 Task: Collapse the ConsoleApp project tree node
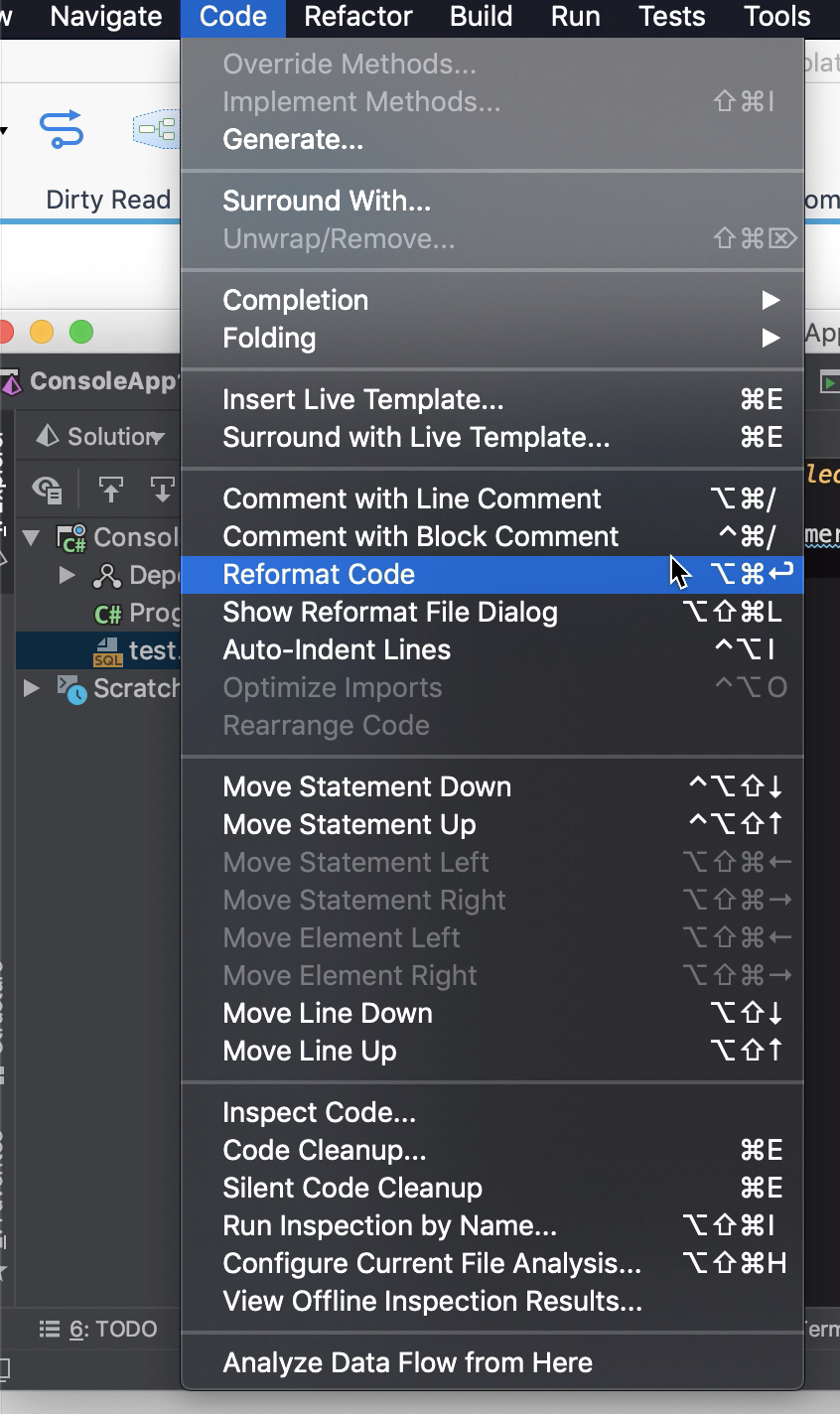[32, 537]
